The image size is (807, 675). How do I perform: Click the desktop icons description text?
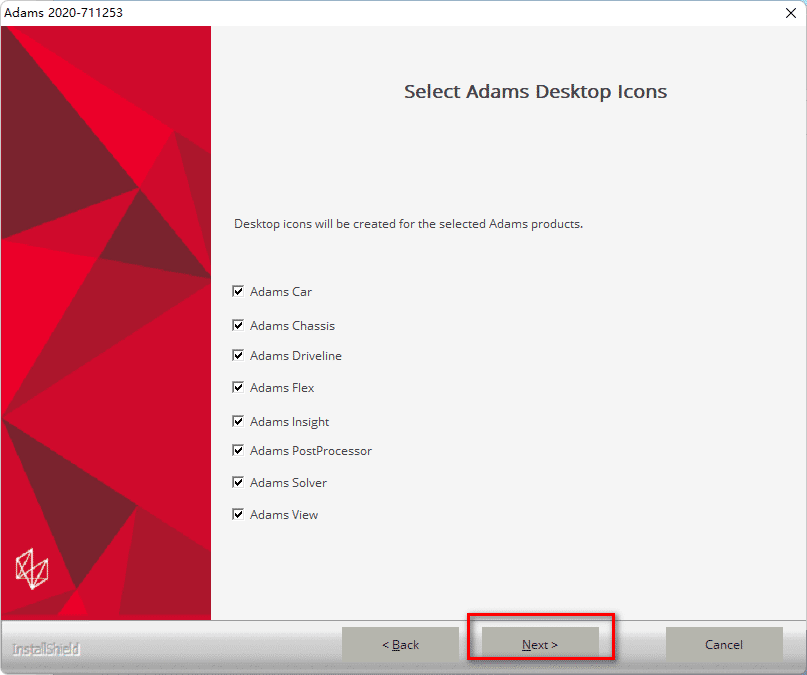click(x=408, y=224)
